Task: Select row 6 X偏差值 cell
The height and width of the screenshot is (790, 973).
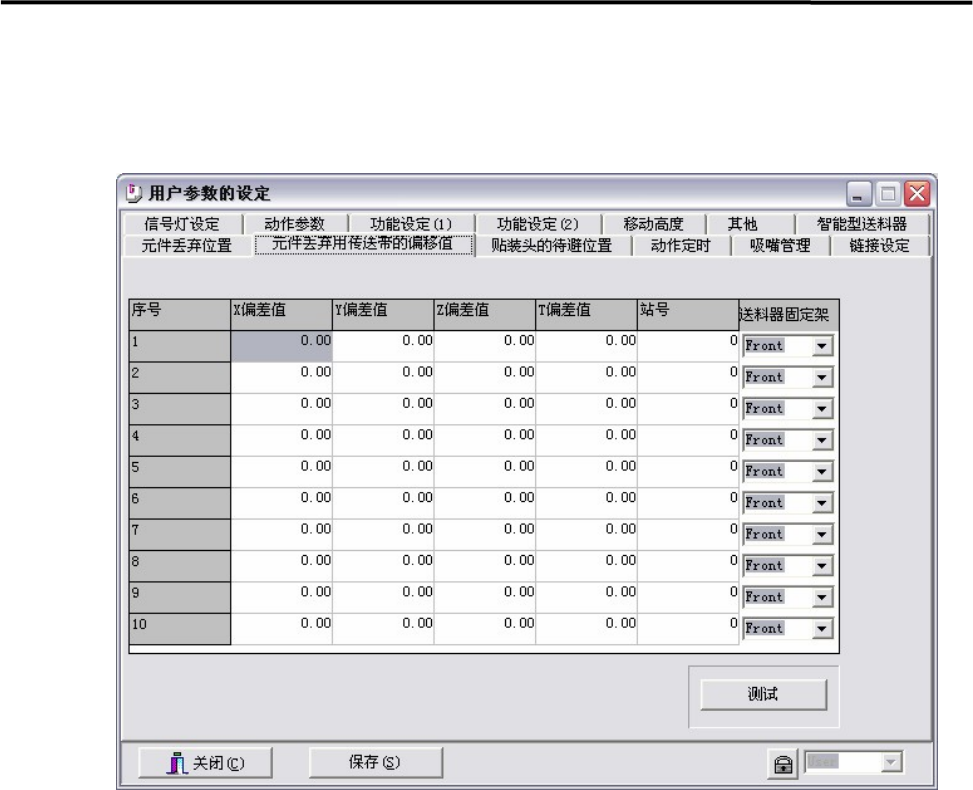Action: coord(282,504)
